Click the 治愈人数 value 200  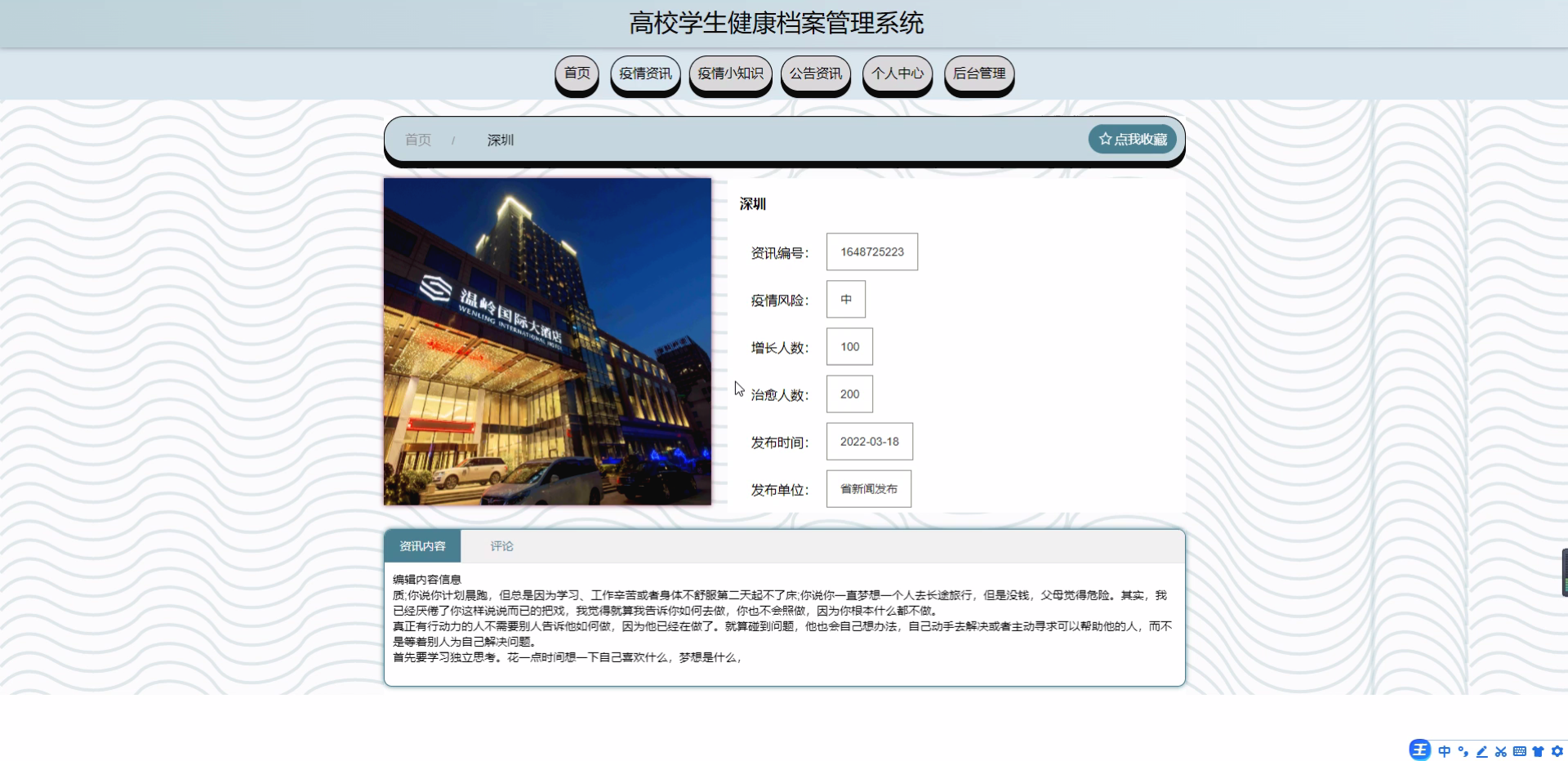(849, 394)
